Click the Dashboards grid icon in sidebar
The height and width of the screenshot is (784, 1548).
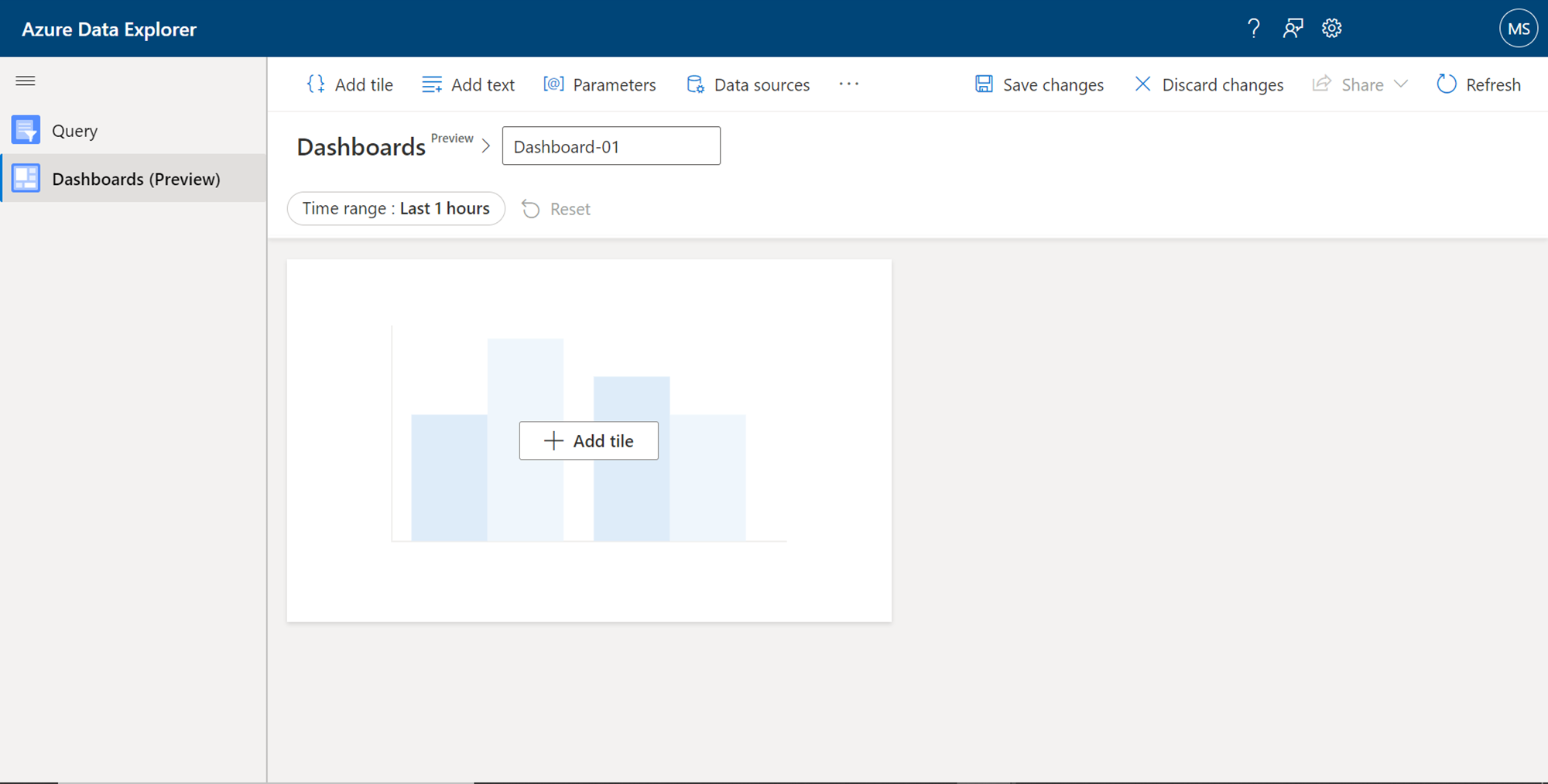(x=26, y=178)
